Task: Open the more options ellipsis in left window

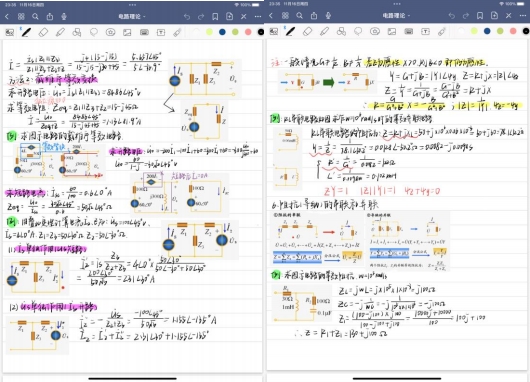Action: tap(258, 16)
